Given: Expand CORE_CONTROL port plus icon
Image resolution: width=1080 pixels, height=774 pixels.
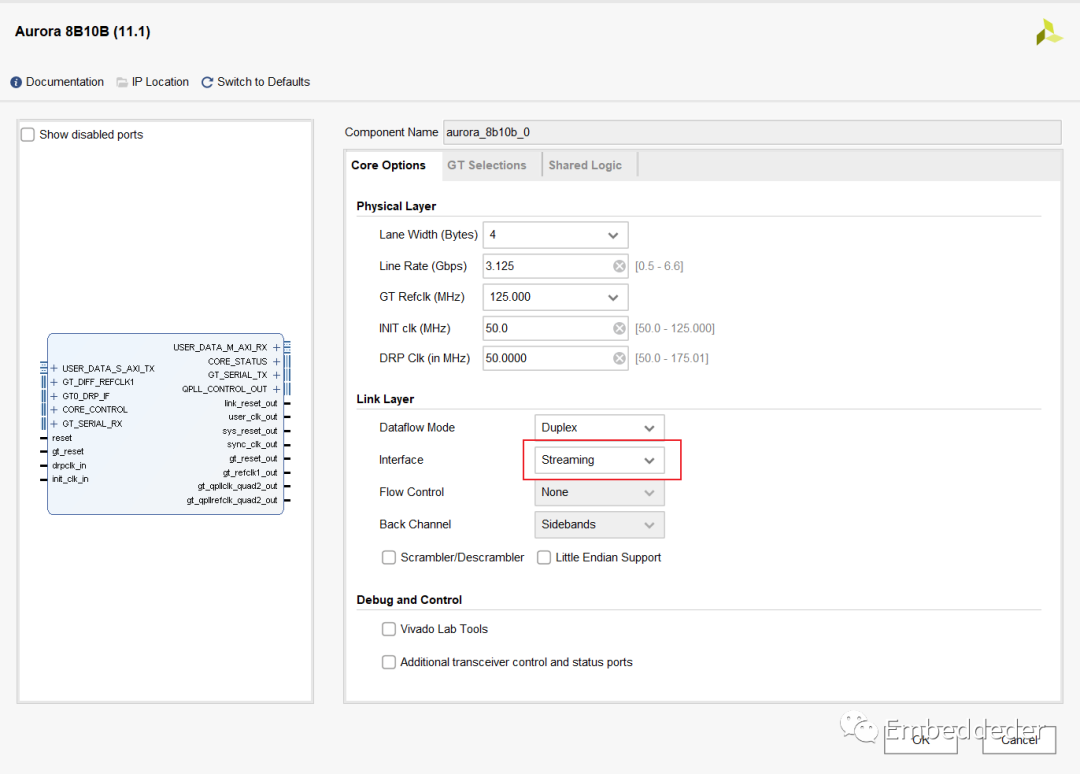Looking at the screenshot, I should 54,410.
